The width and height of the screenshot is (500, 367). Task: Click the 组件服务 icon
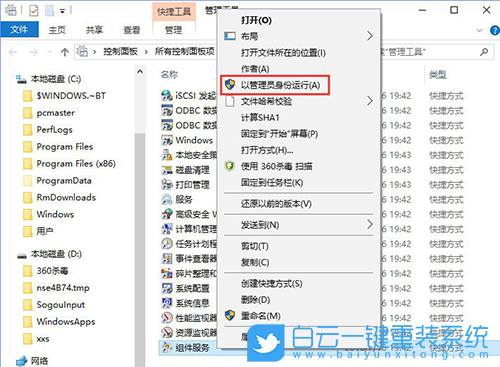(167, 348)
